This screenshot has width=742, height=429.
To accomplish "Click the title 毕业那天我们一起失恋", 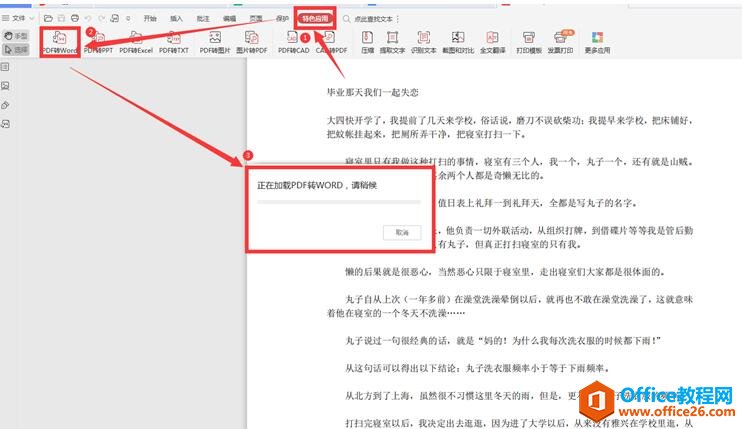I will click(x=372, y=93).
